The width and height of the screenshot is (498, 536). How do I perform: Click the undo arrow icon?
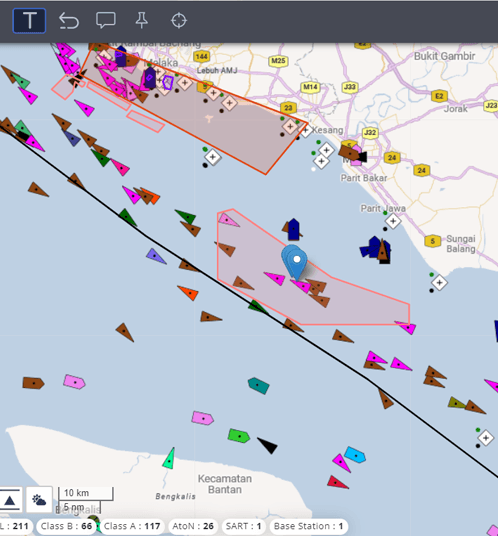(69, 21)
